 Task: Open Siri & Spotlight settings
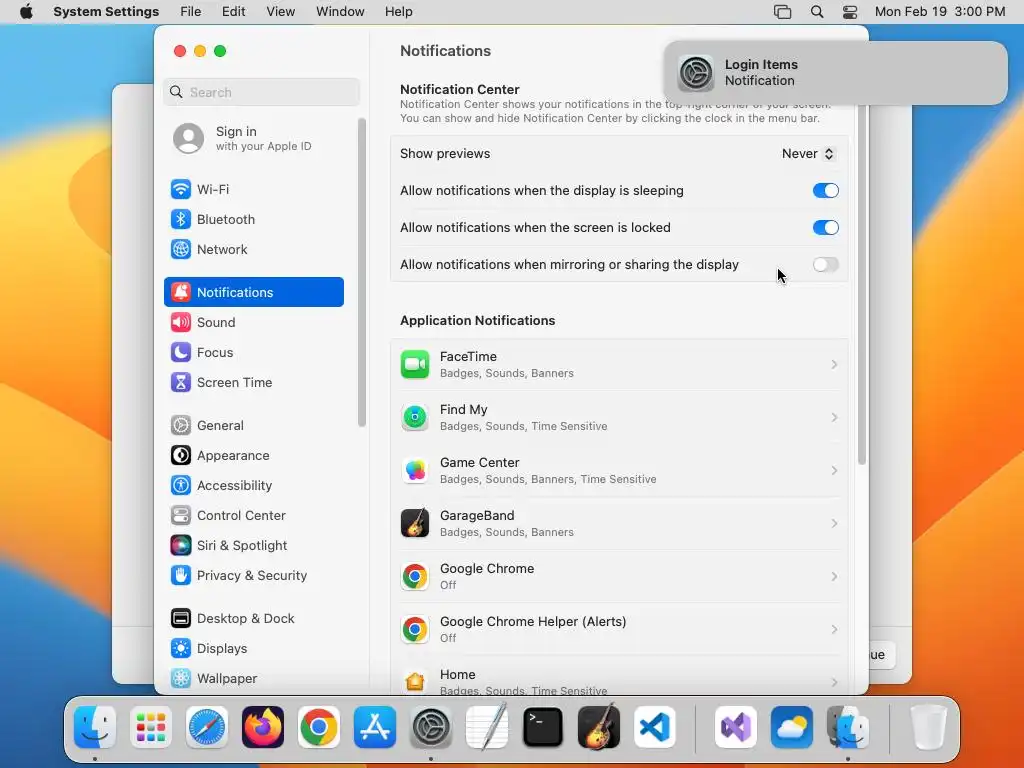point(253,546)
